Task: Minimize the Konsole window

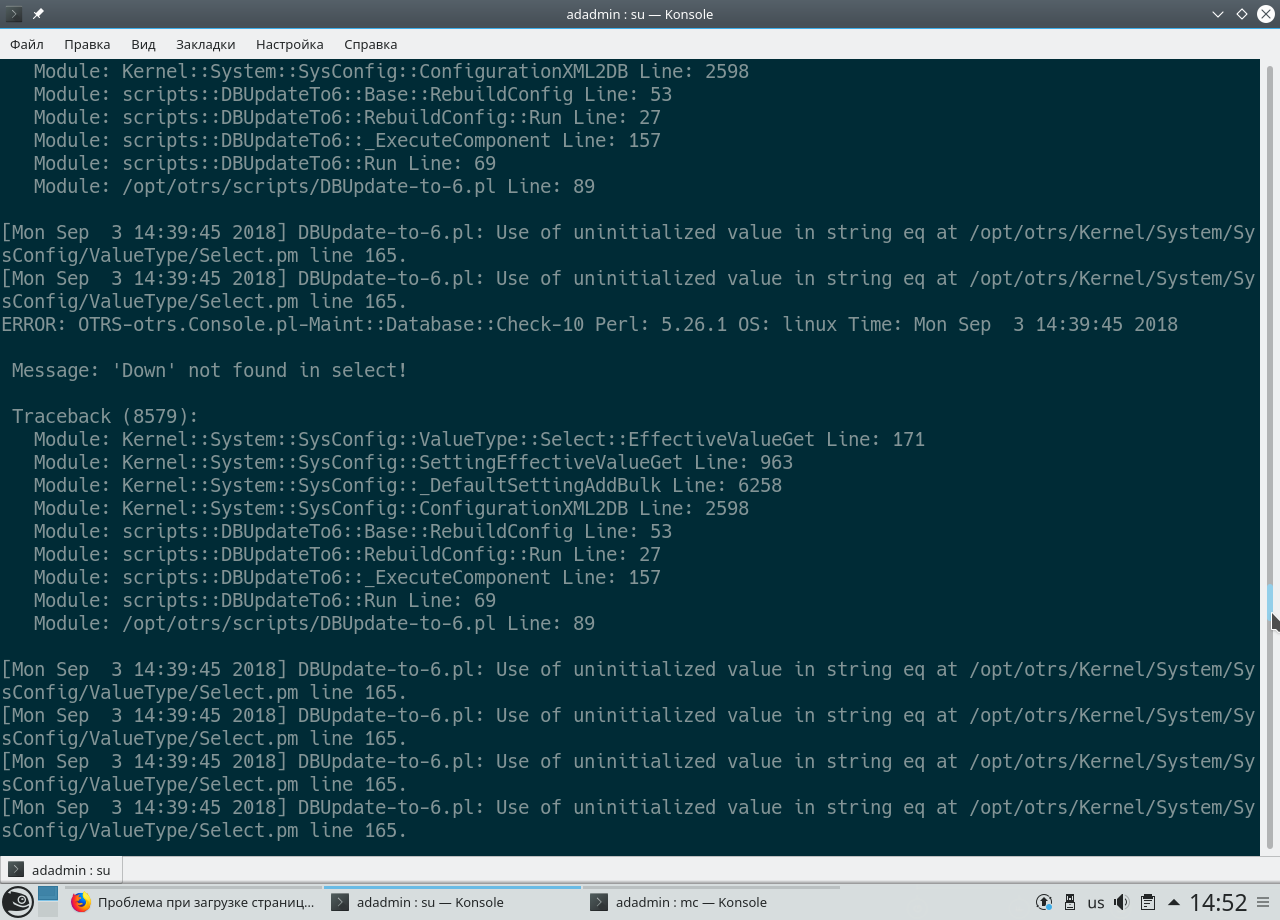Action: point(1217,14)
